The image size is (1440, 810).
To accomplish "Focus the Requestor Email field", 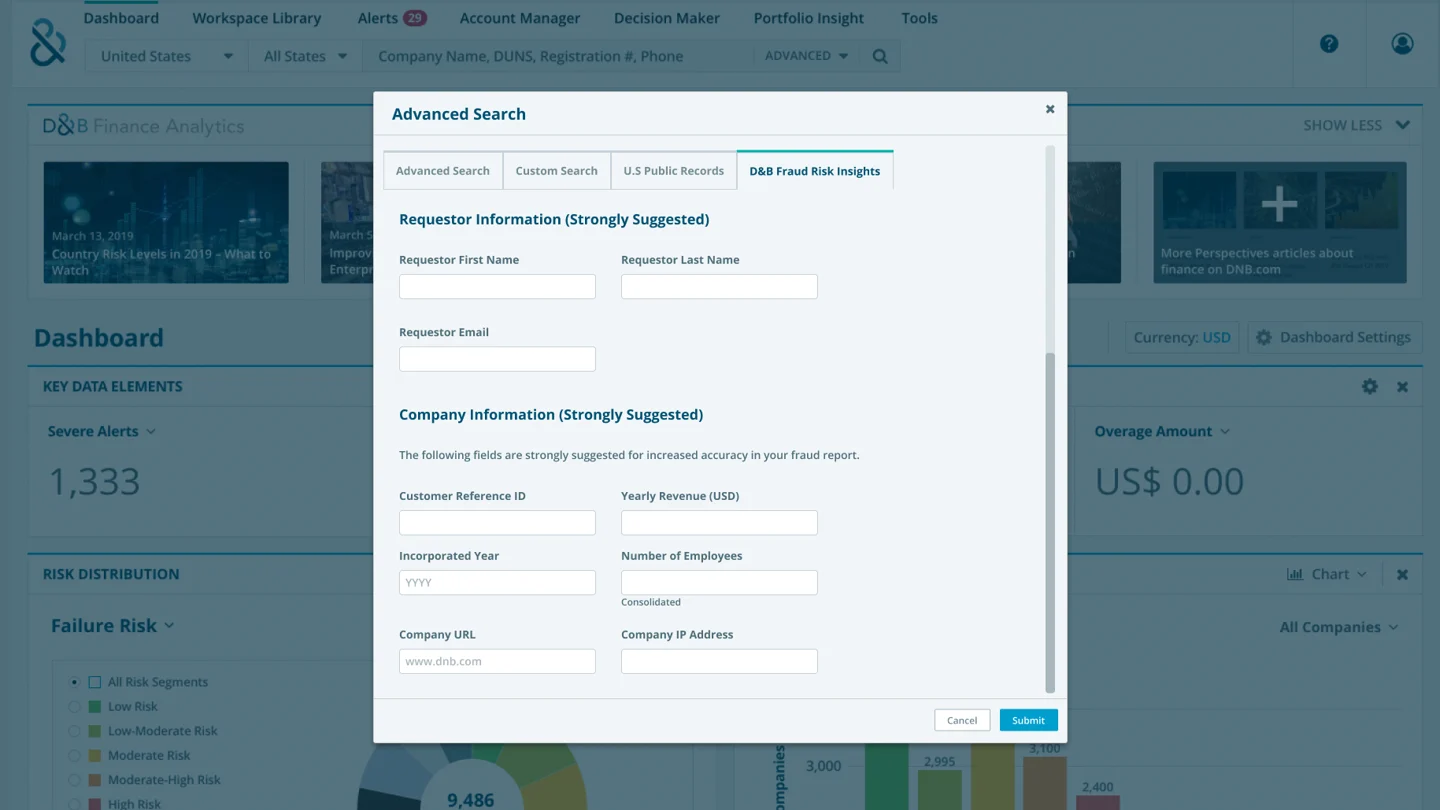I will click(497, 359).
